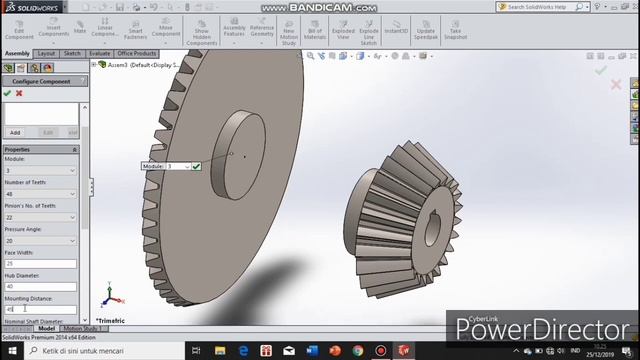The height and width of the screenshot is (360, 640).
Task: Open Configure Component help question mark
Action: pyautogui.click(x=82, y=81)
